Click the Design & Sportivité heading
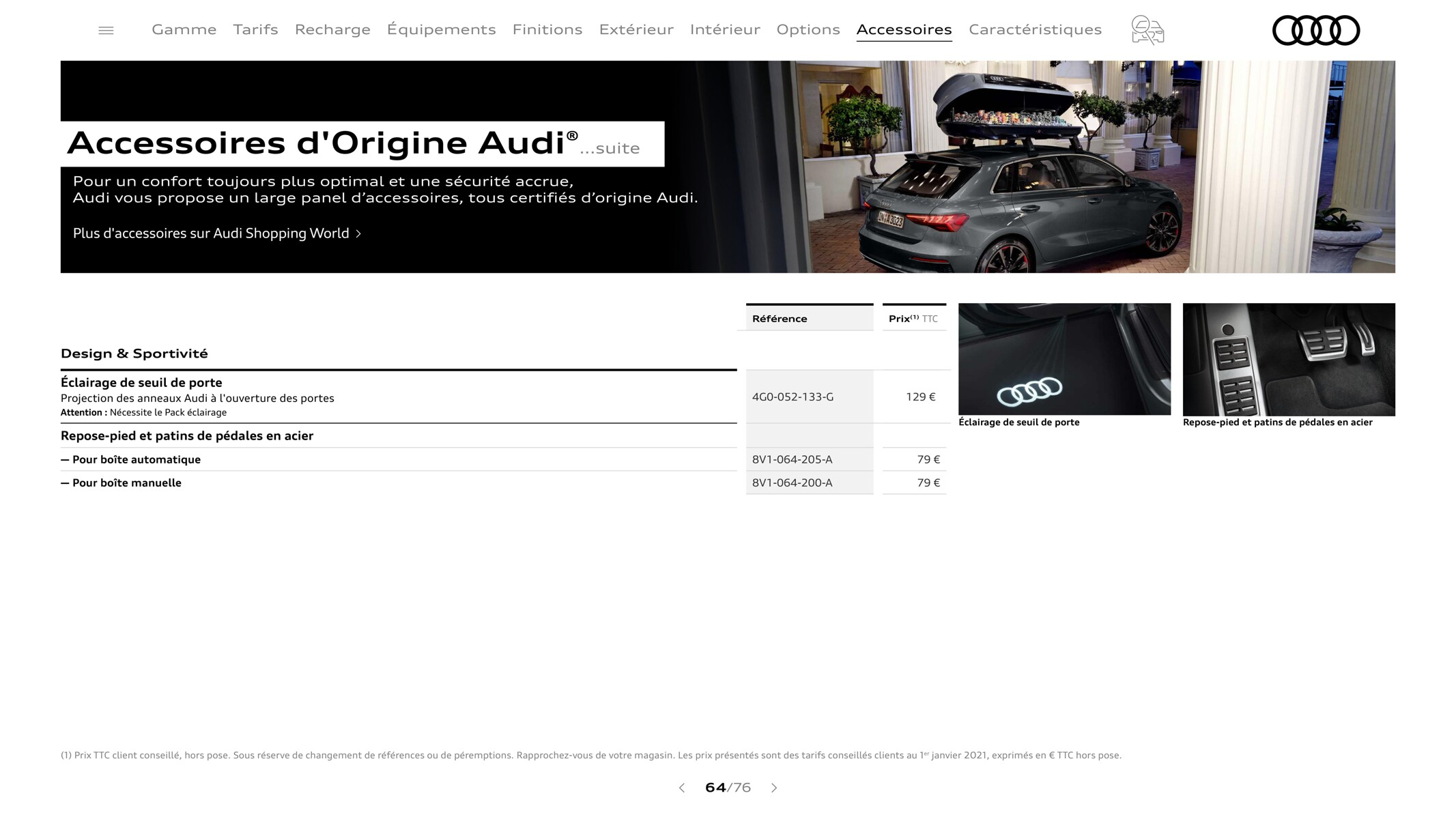Image resolution: width=1456 pixels, height=819 pixels. tap(134, 354)
